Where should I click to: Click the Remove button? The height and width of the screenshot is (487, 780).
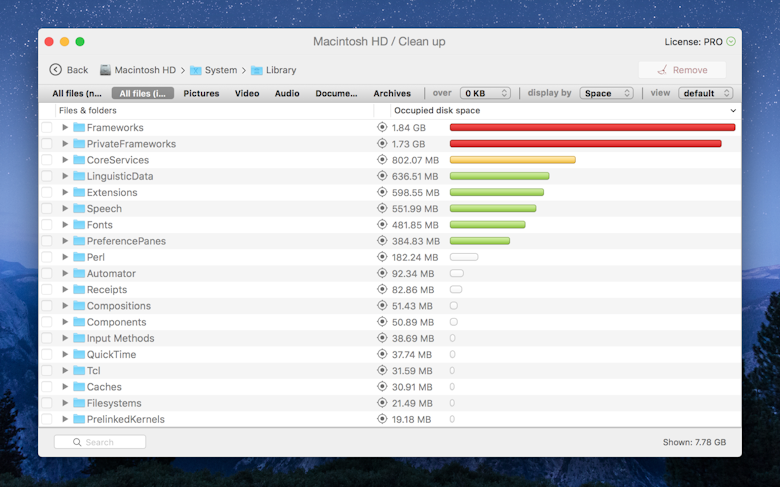pos(682,70)
